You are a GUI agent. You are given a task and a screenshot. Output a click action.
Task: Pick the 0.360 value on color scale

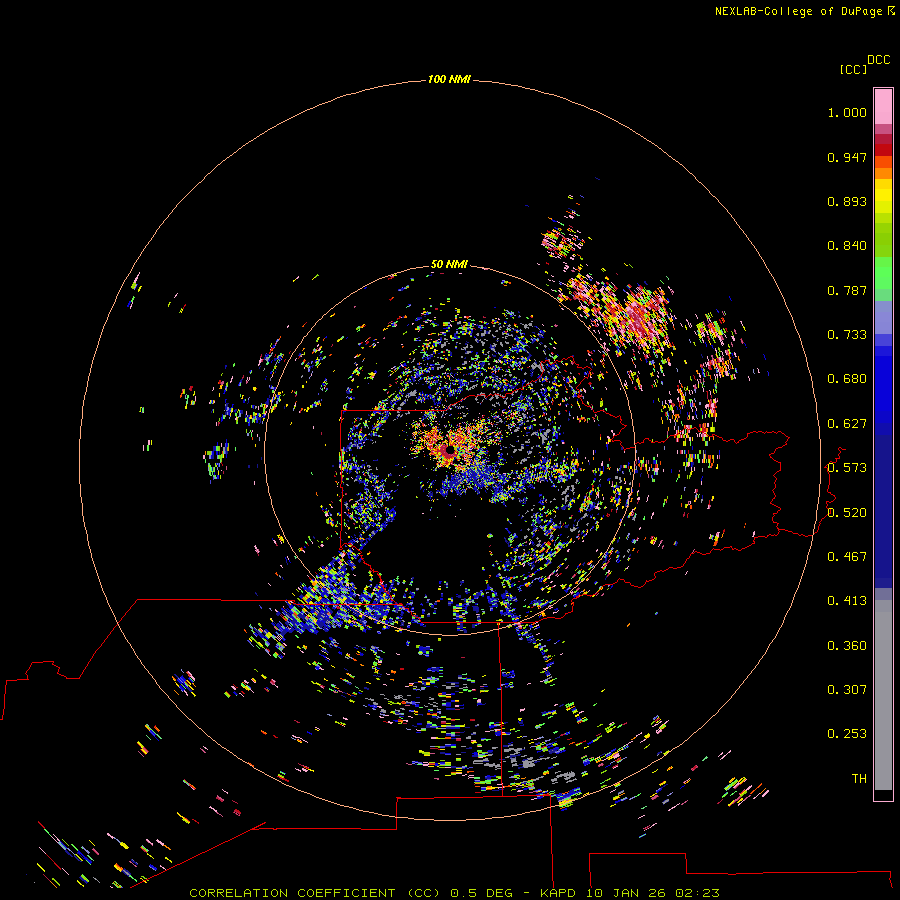point(847,646)
